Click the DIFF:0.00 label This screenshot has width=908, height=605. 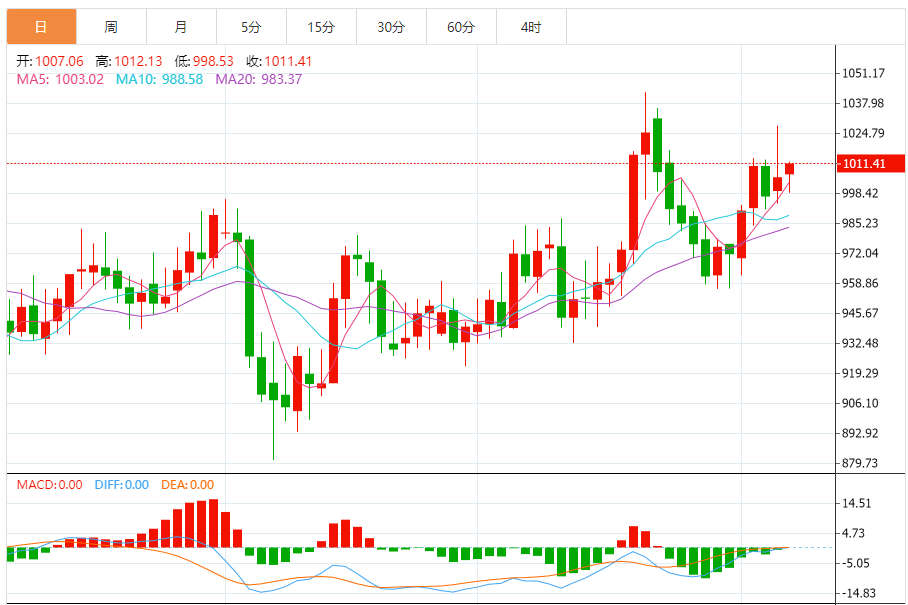[122, 485]
